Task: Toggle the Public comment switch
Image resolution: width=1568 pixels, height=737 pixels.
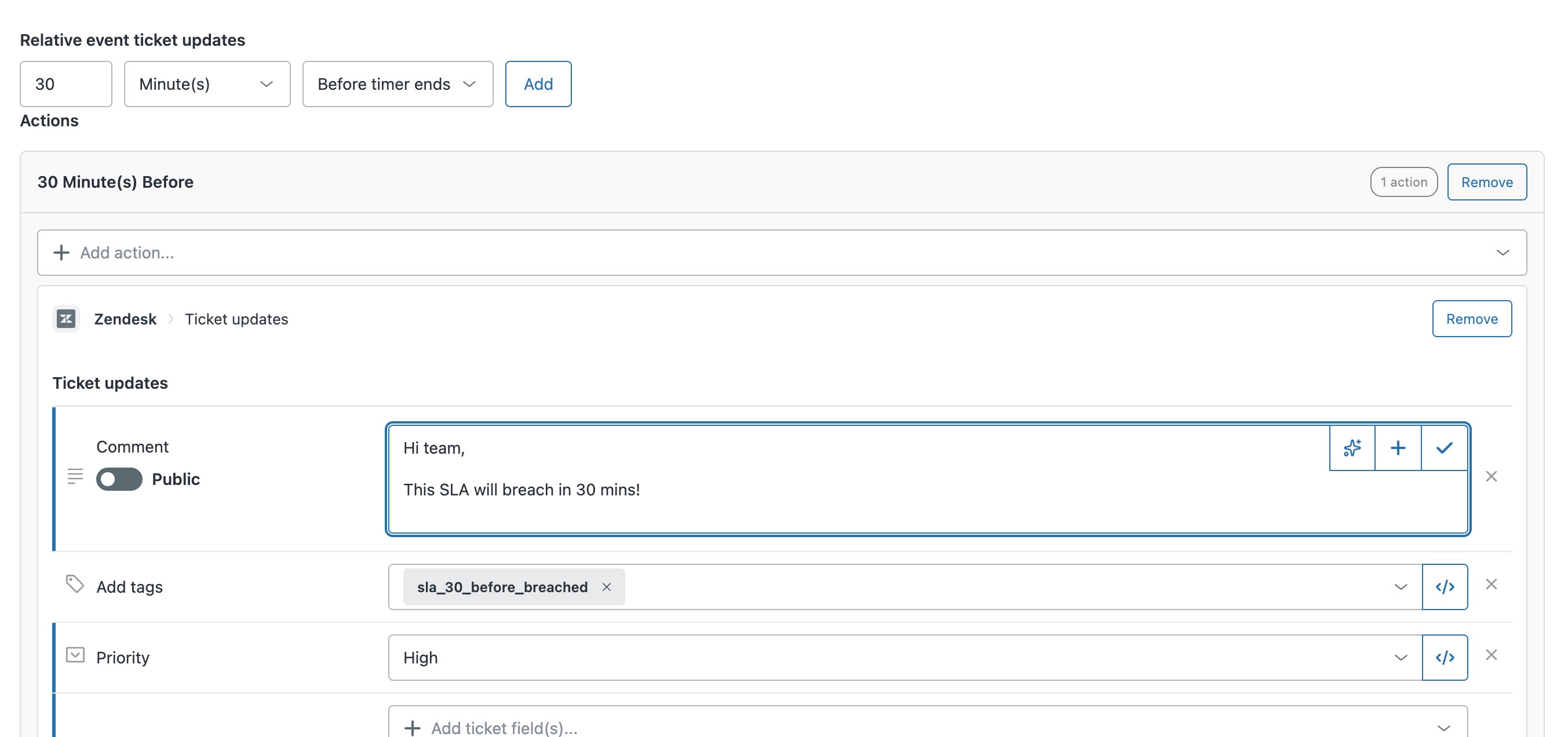Action: pyautogui.click(x=119, y=479)
